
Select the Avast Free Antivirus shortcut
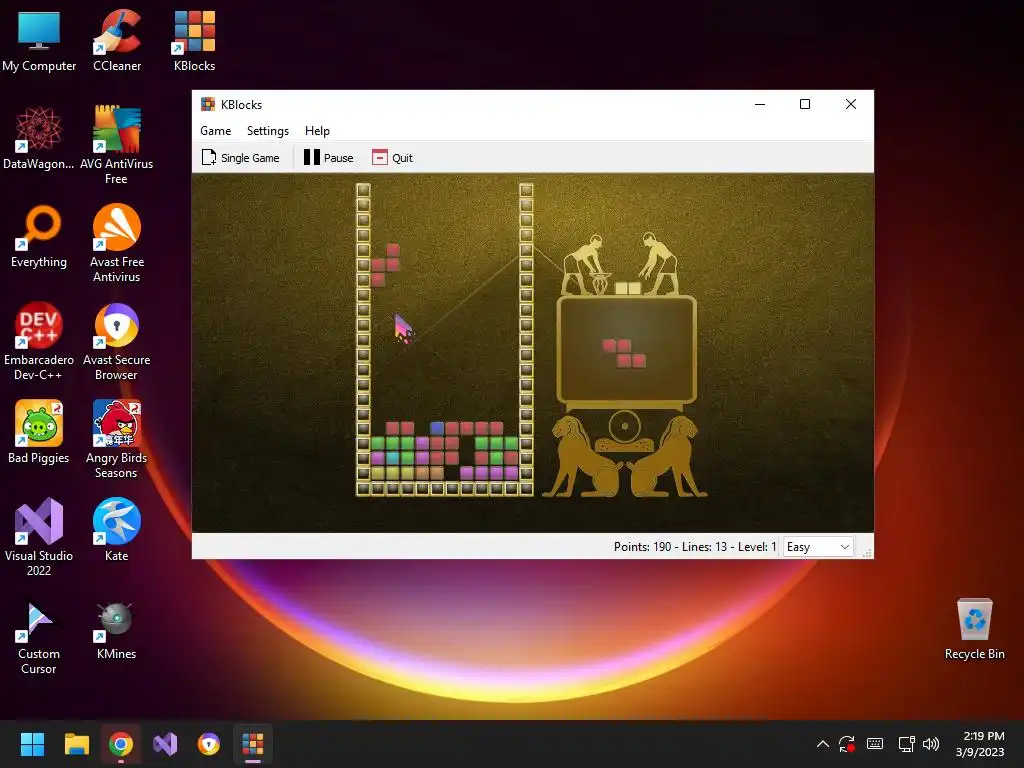(116, 243)
